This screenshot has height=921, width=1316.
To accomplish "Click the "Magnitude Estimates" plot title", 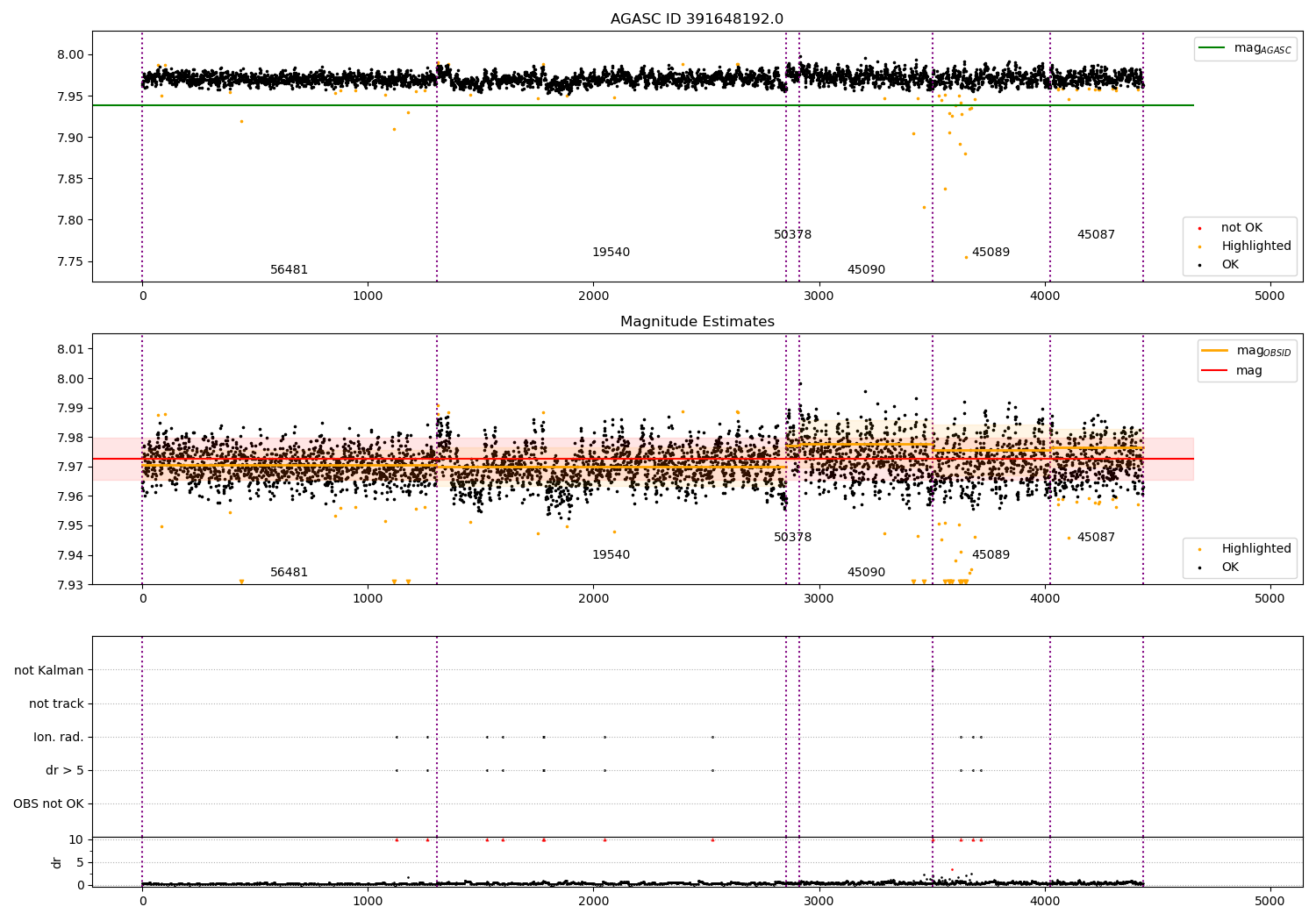I will click(x=697, y=322).
